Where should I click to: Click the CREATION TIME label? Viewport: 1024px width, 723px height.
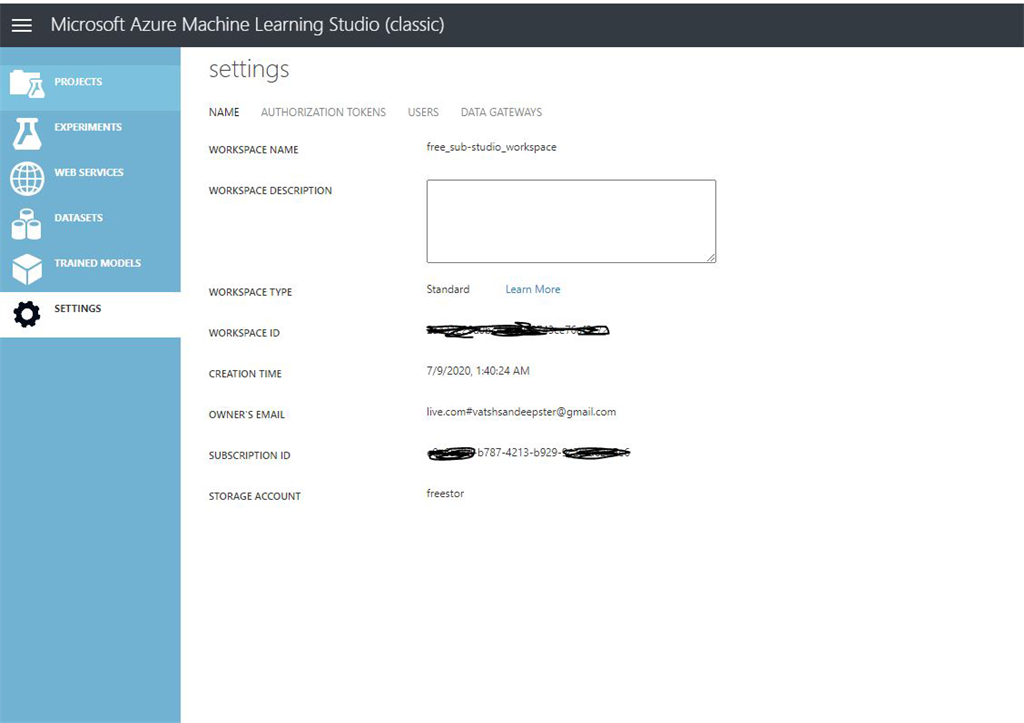click(245, 374)
